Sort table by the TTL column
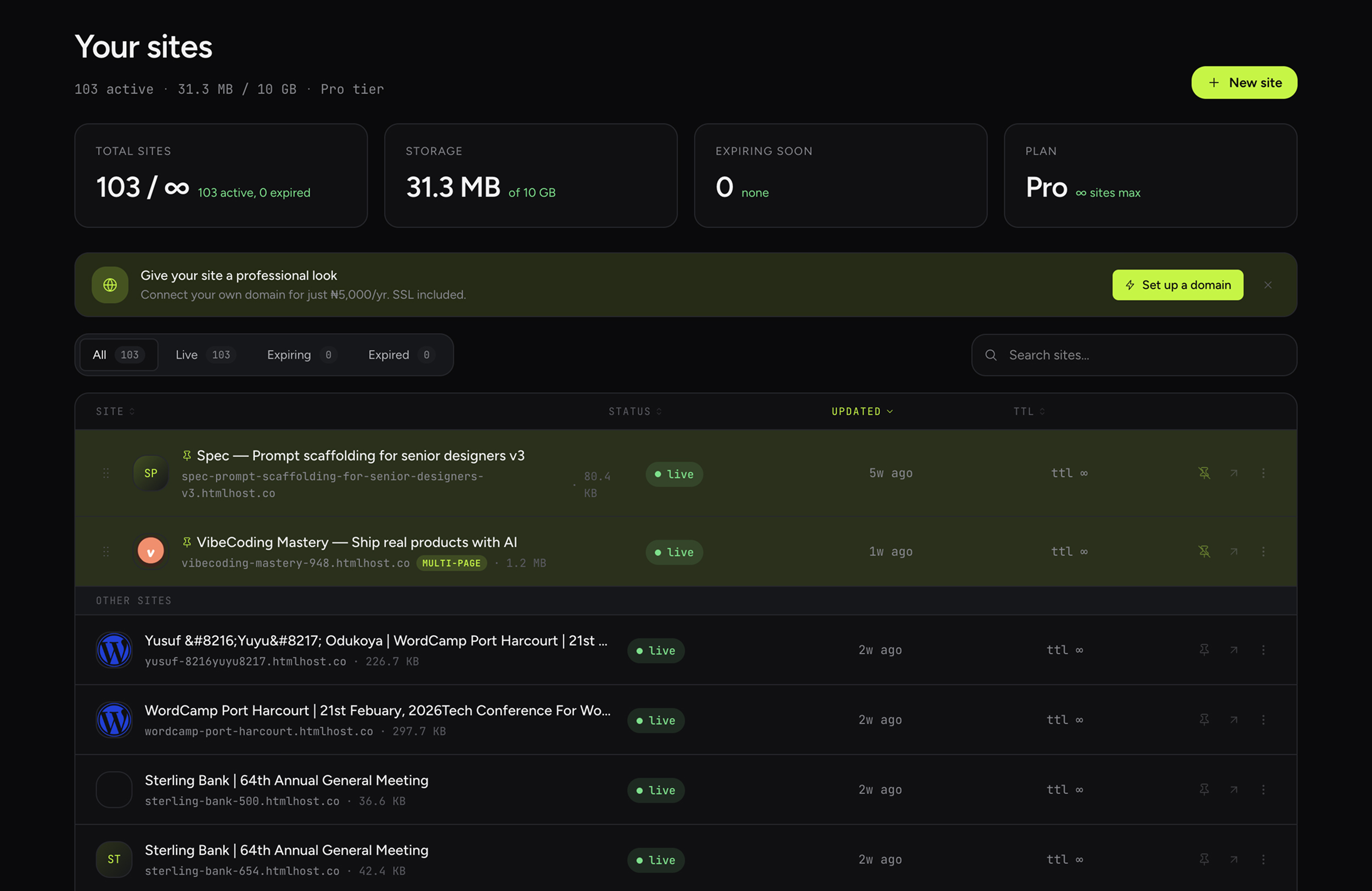Image resolution: width=1372 pixels, height=891 pixels. 1029,411
